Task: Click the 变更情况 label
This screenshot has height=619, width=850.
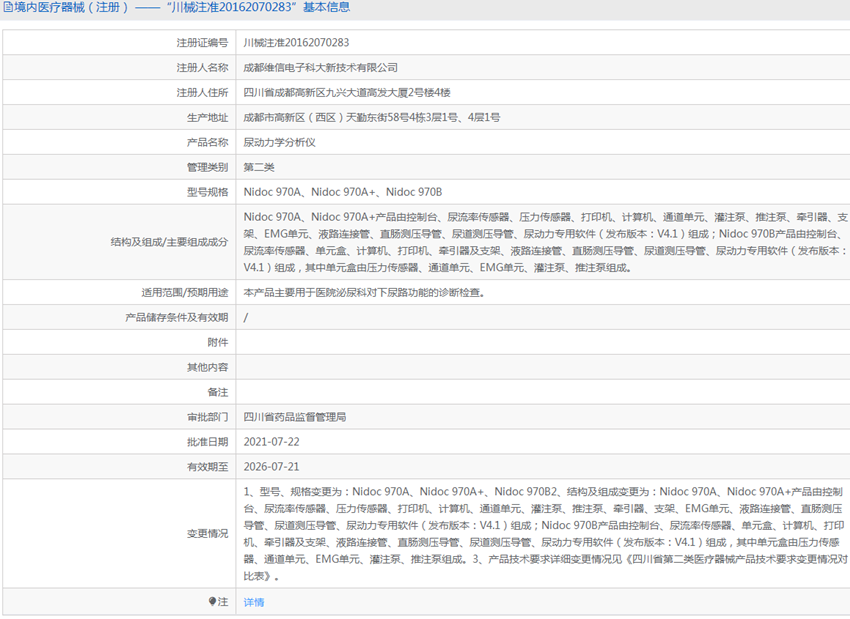Action: tap(207, 533)
